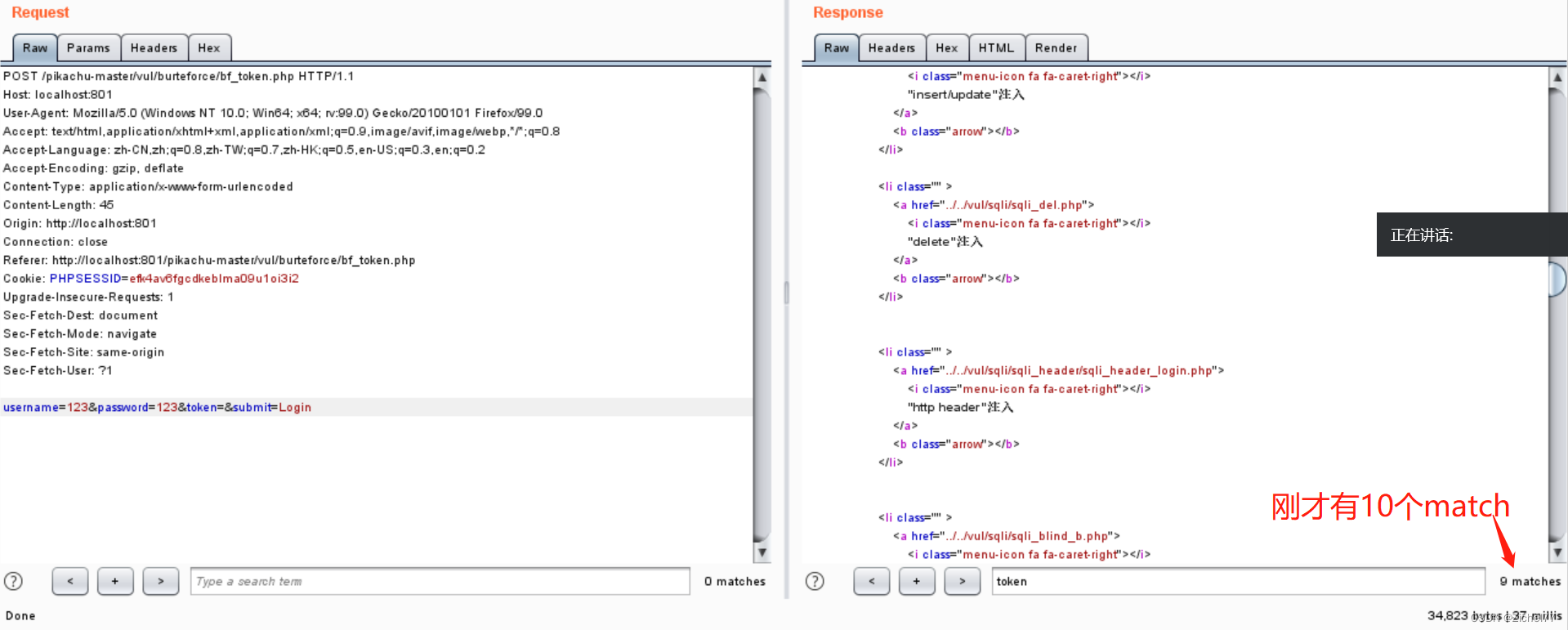Screen dimensions: 1568x630
Task: Switch to Response Raw tab
Action: [837, 48]
